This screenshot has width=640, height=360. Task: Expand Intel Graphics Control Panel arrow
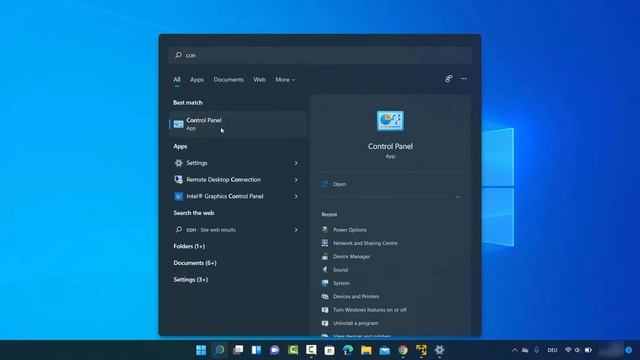296,196
